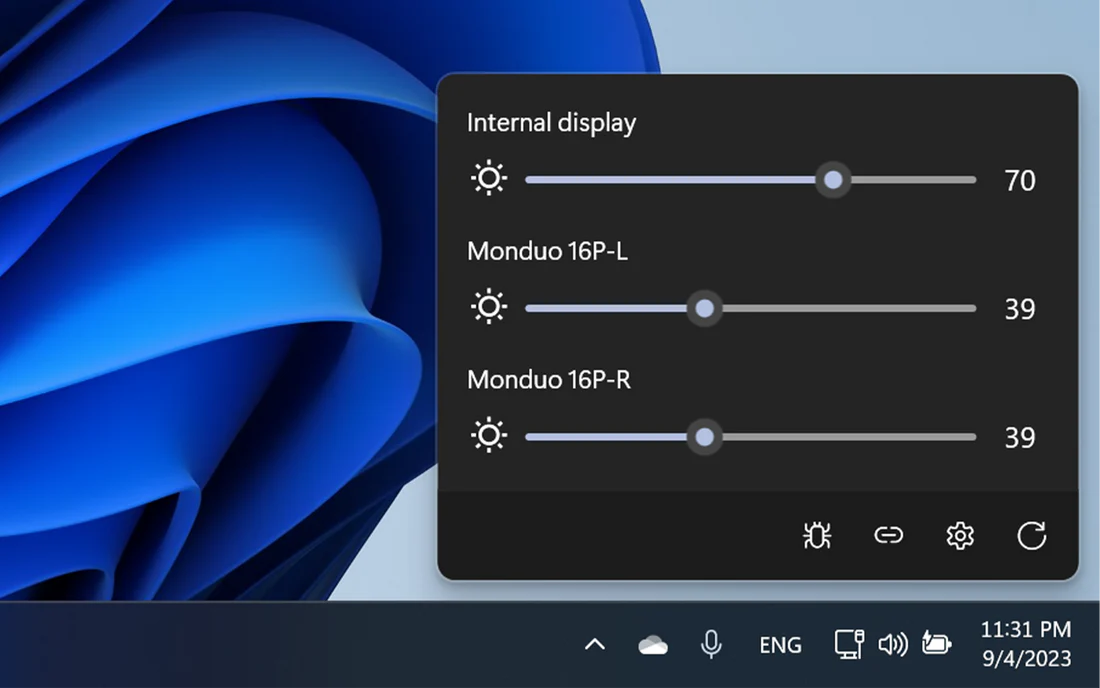Click the battery charging icon in tray

[x=936, y=642]
